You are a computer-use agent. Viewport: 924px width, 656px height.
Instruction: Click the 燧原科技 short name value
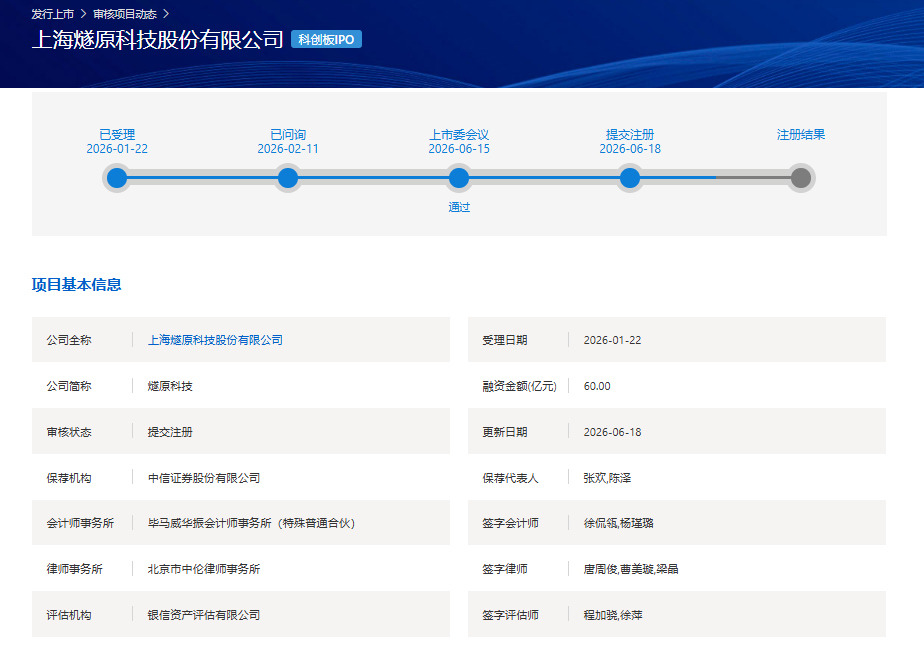170,386
